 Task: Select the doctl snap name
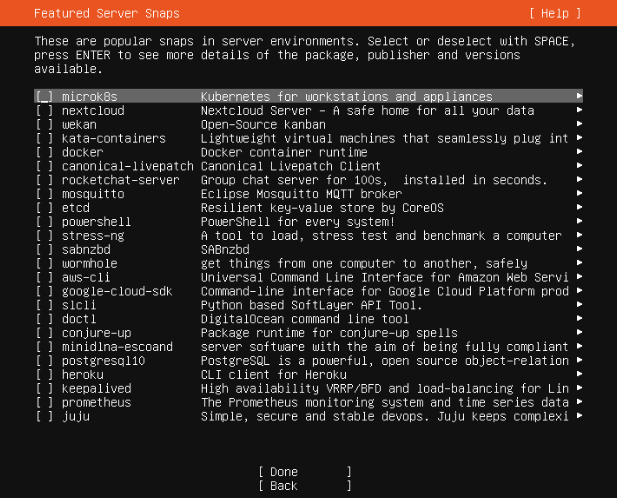79,319
